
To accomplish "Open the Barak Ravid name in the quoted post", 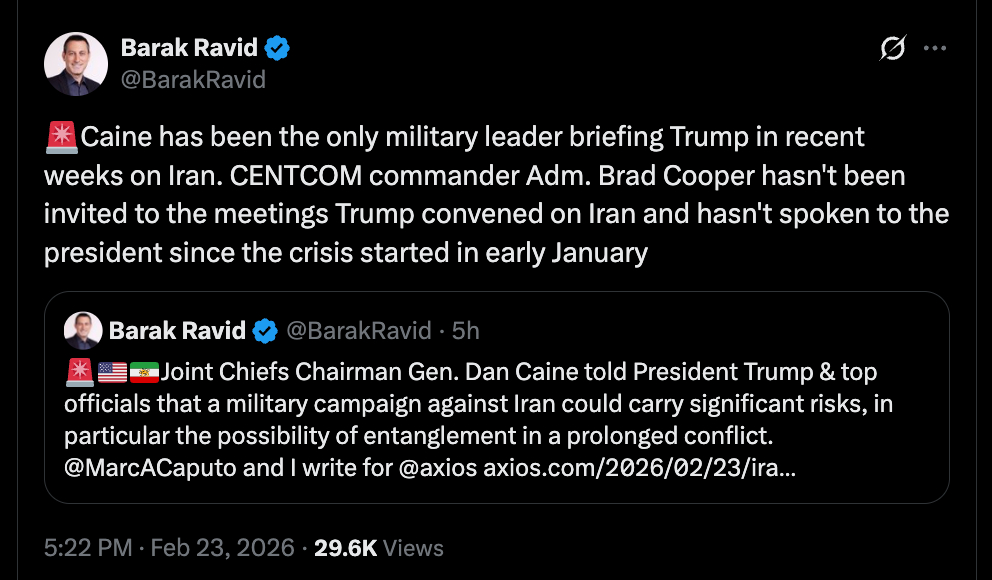I will click(177, 330).
